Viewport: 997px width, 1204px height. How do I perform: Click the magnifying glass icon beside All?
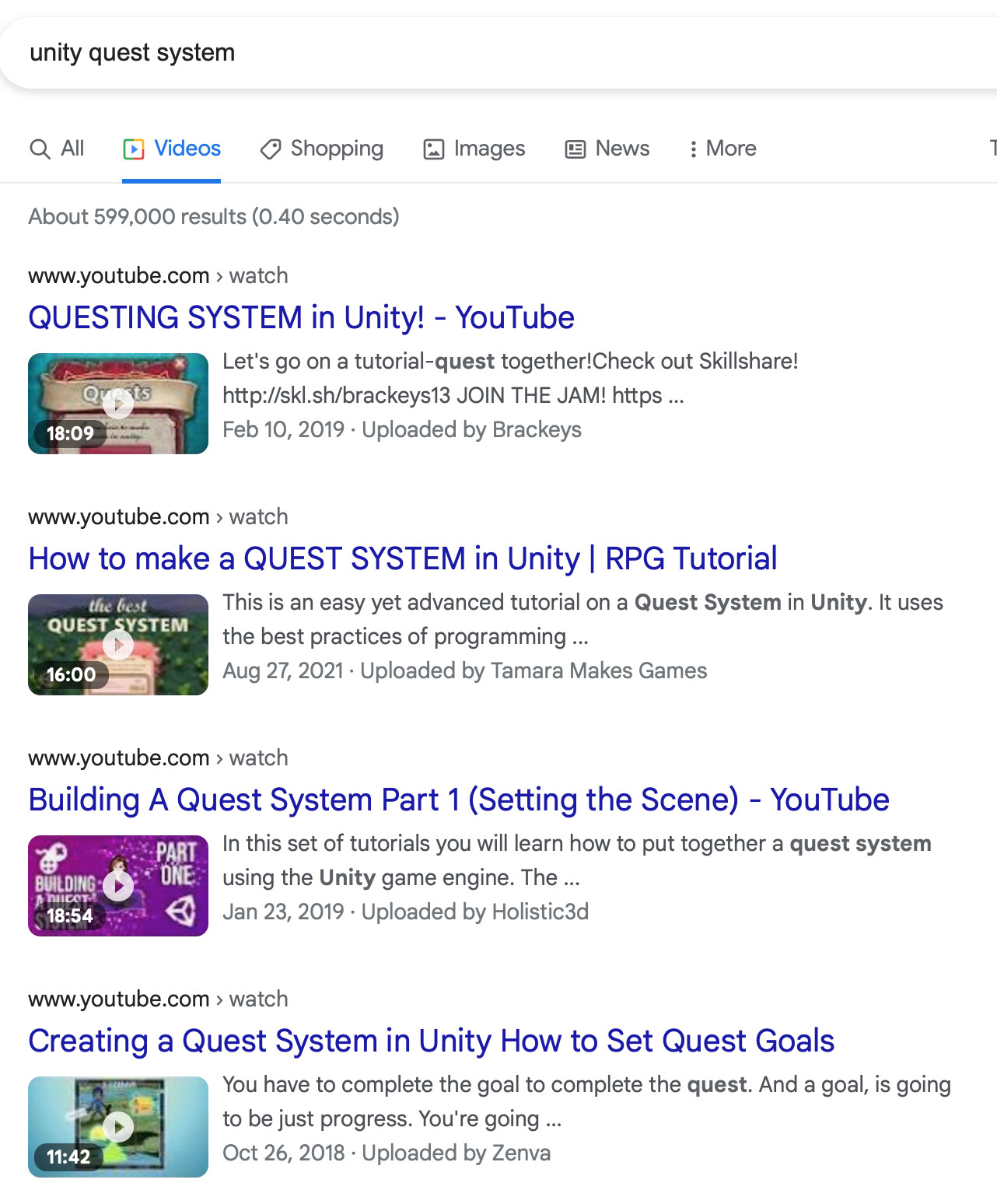coord(39,149)
